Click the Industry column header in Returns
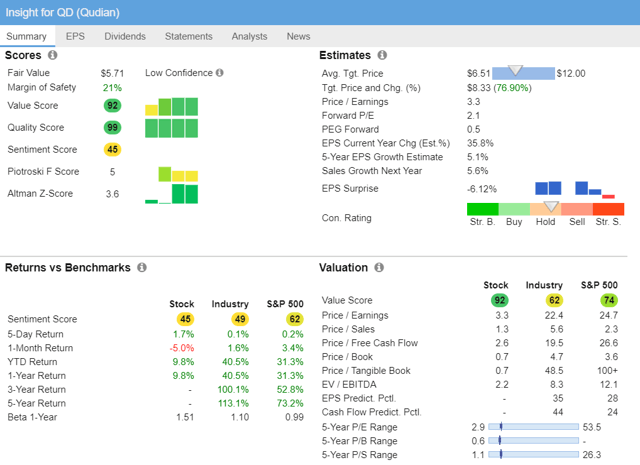Image resolution: width=640 pixels, height=465 pixels. 230,304
